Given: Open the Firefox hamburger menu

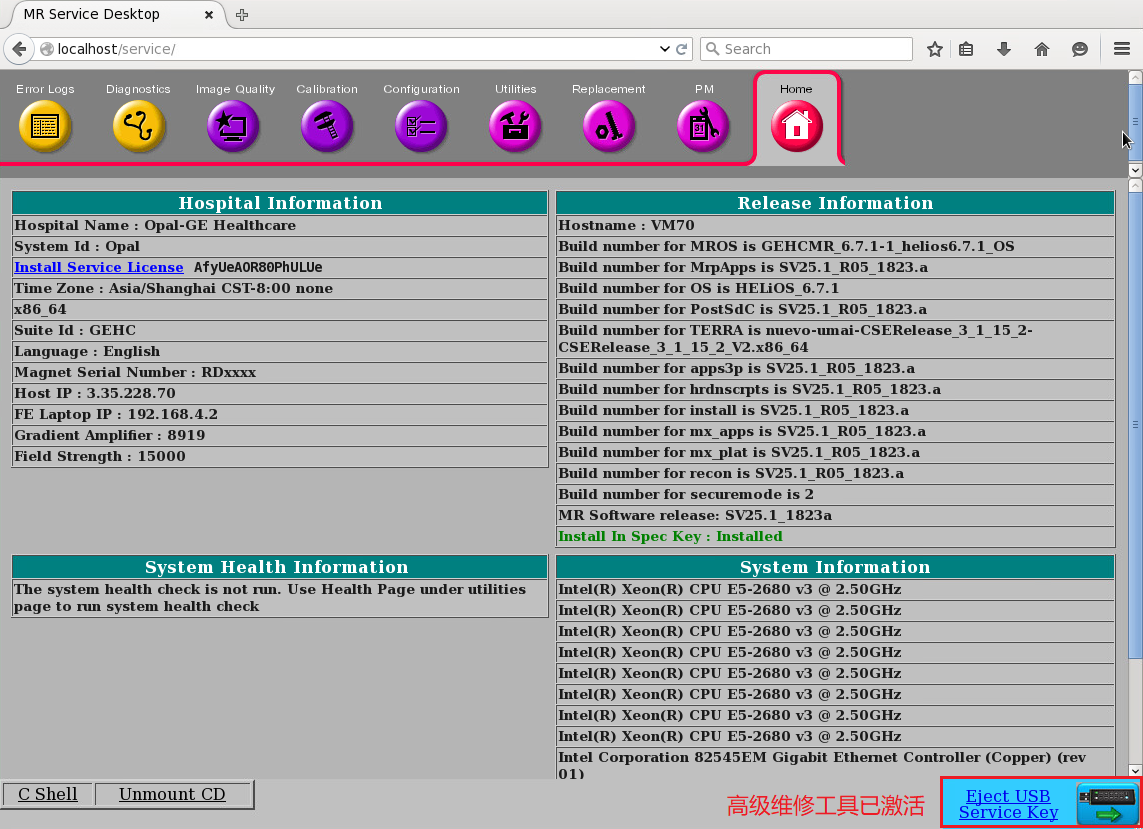Looking at the screenshot, I should click(x=1122, y=49).
